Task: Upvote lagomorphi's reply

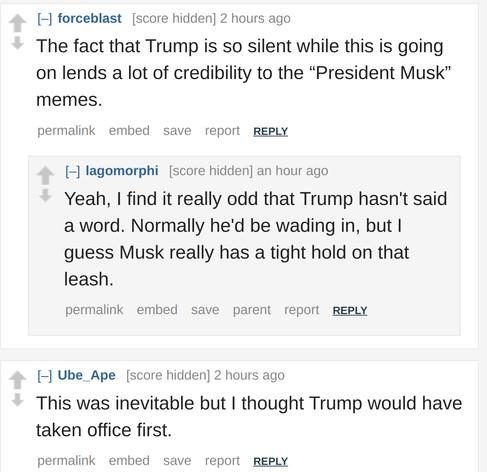Action: click(x=45, y=175)
